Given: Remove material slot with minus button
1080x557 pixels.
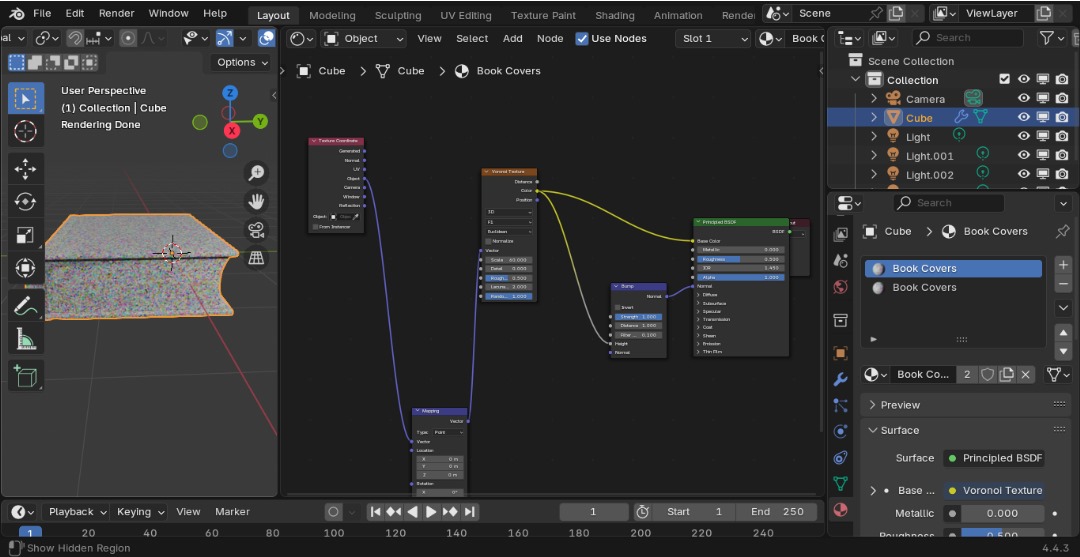Looking at the screenshot, I should point(1063,284).
